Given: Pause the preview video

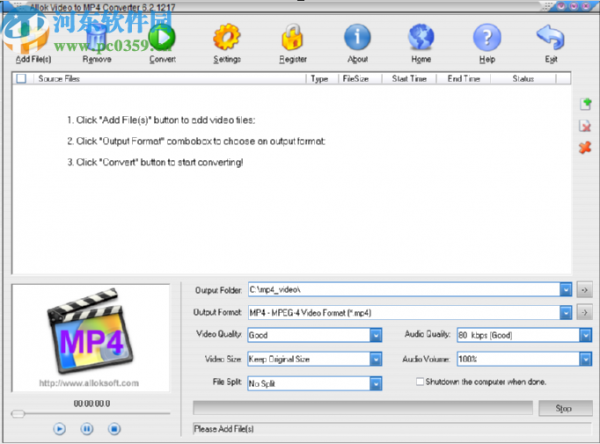Looking at the screenshot, I should coord(87,429).
